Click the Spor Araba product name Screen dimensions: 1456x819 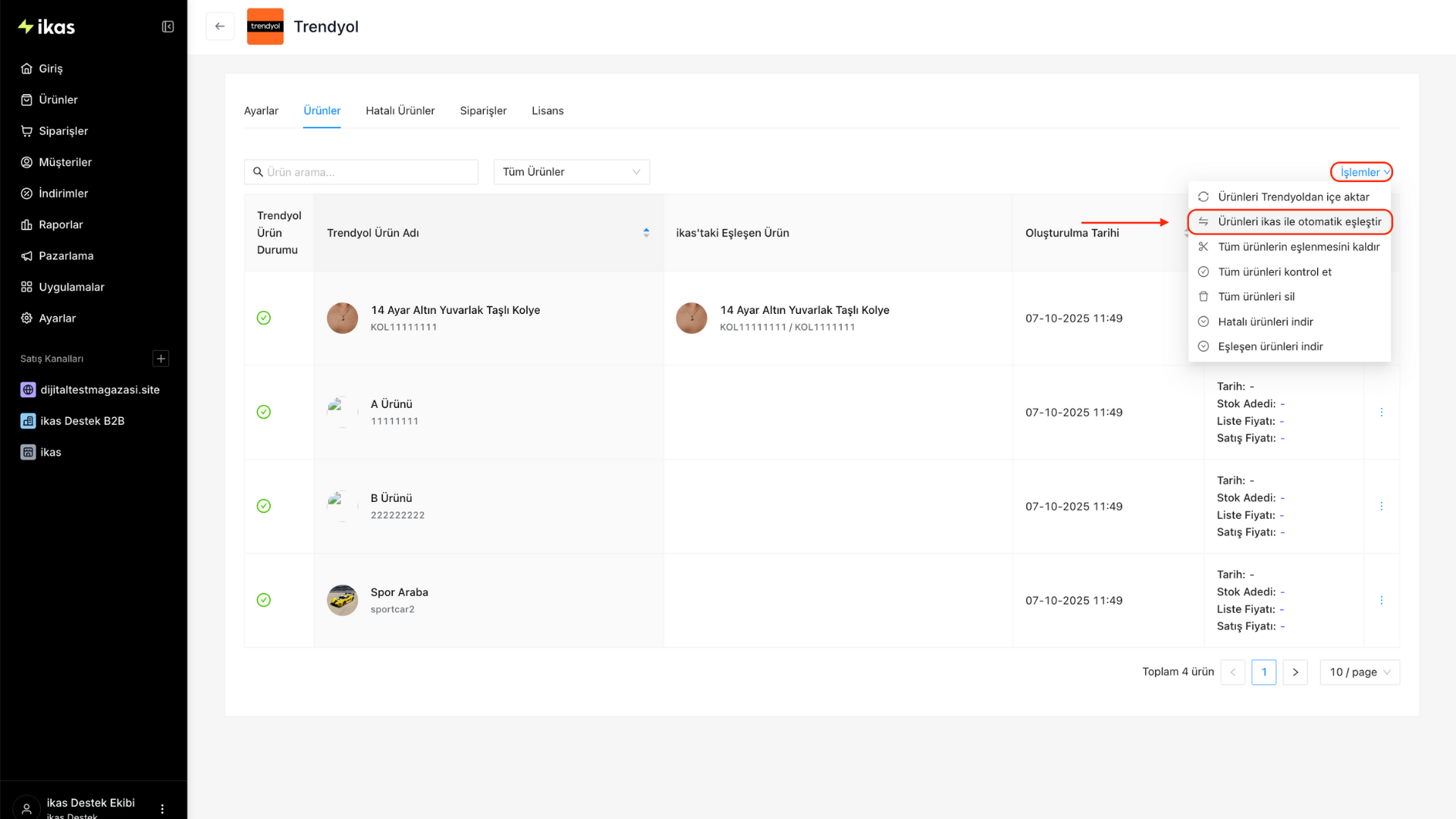pyautogui.click(x=400, y=592)
